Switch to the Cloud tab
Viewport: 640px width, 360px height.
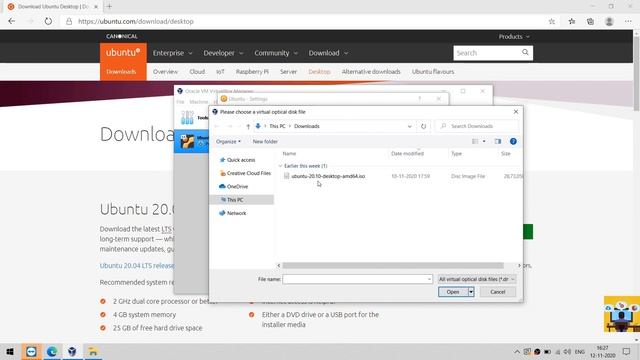[197, 72]
